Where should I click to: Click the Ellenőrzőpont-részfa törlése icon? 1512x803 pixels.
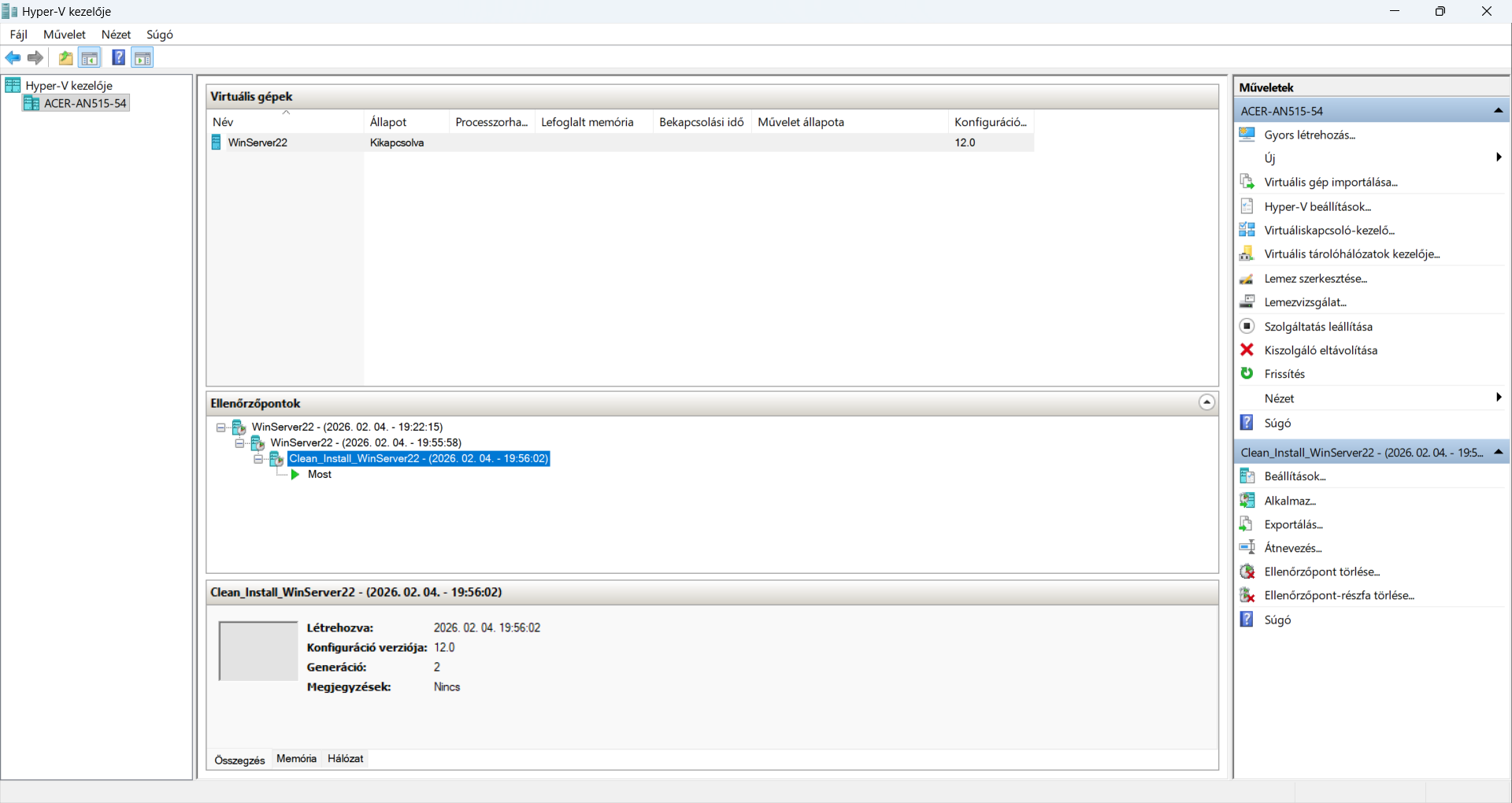(x=1247, y=595)
